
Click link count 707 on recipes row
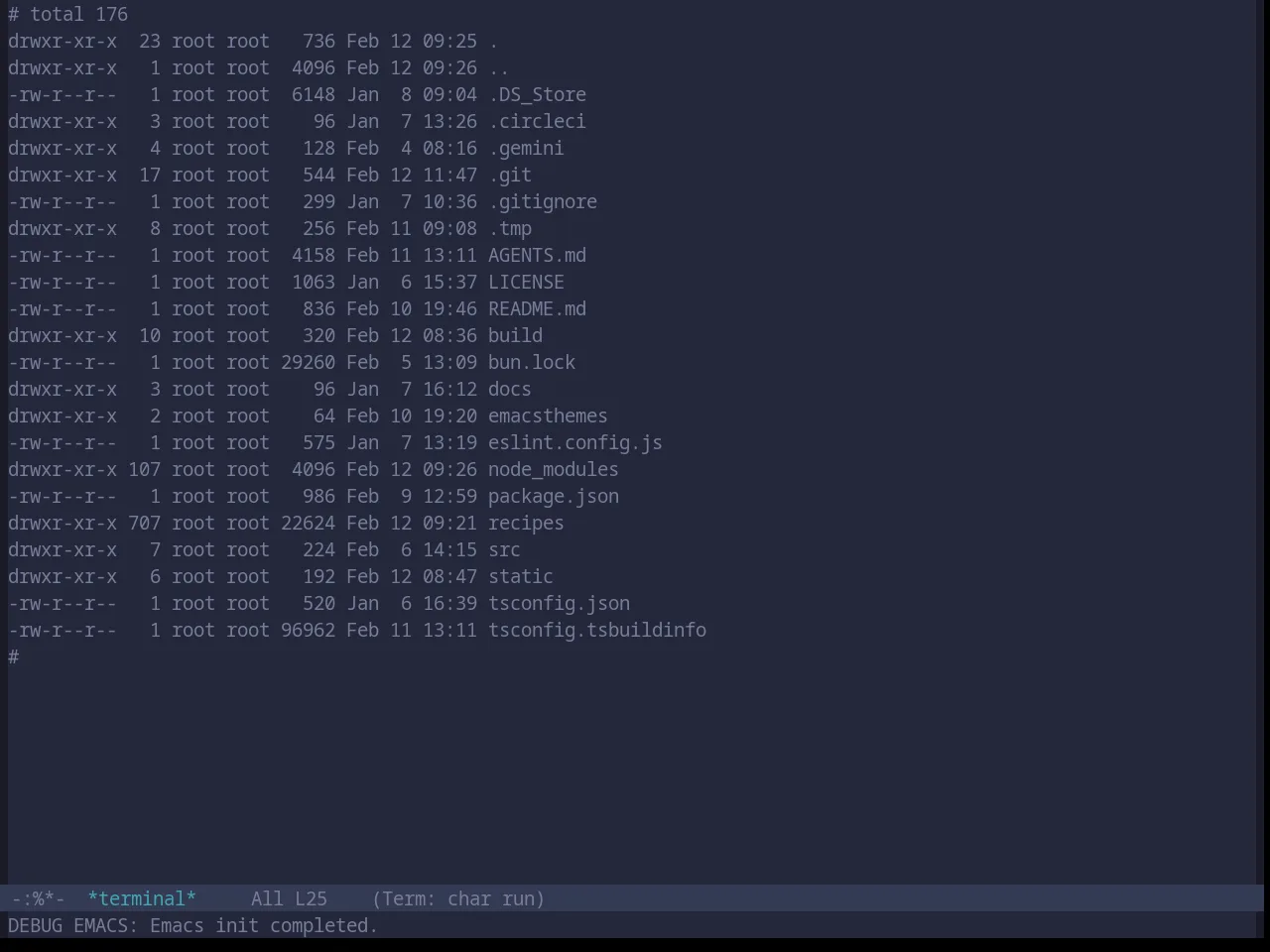tap(144, 523)
